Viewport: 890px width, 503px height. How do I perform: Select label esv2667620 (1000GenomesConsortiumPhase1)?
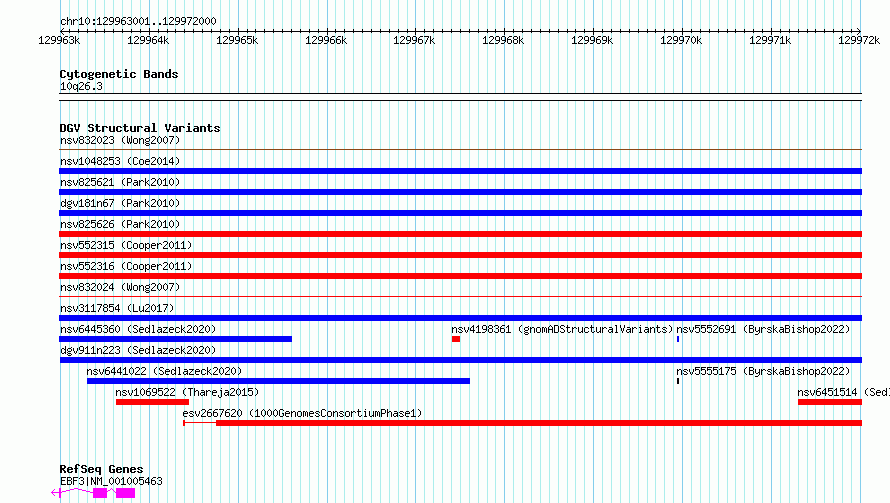click(x=303, y=413)
